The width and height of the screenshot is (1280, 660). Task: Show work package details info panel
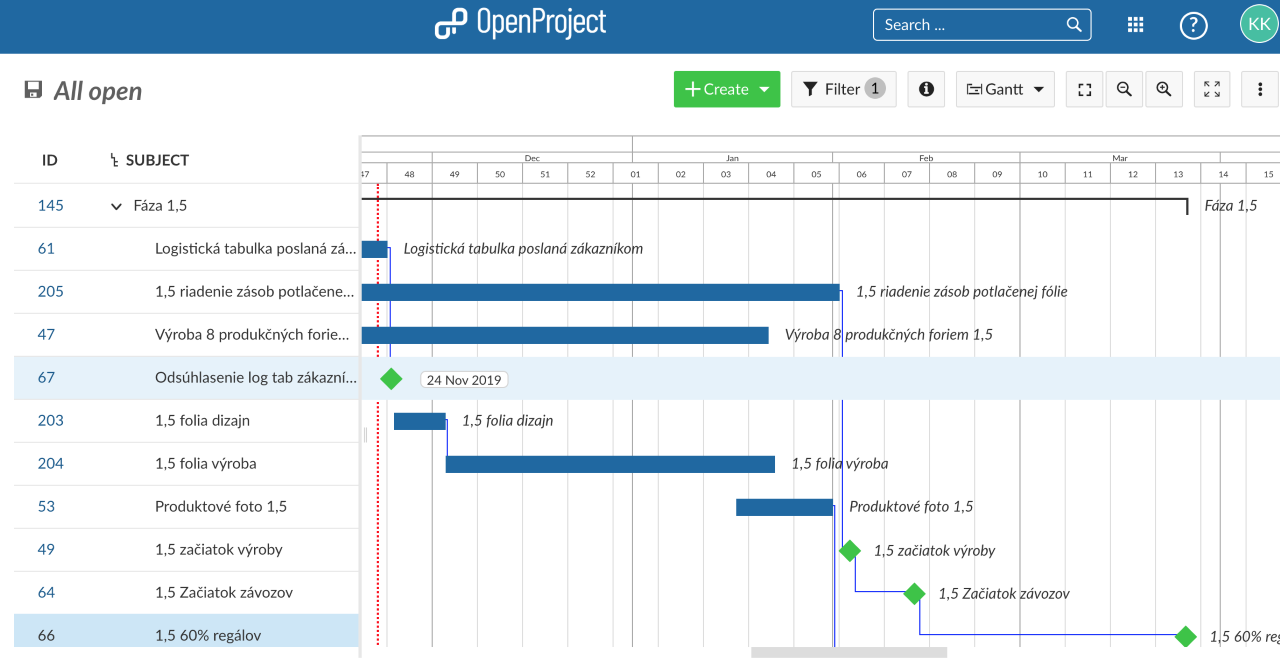[926, 89]
